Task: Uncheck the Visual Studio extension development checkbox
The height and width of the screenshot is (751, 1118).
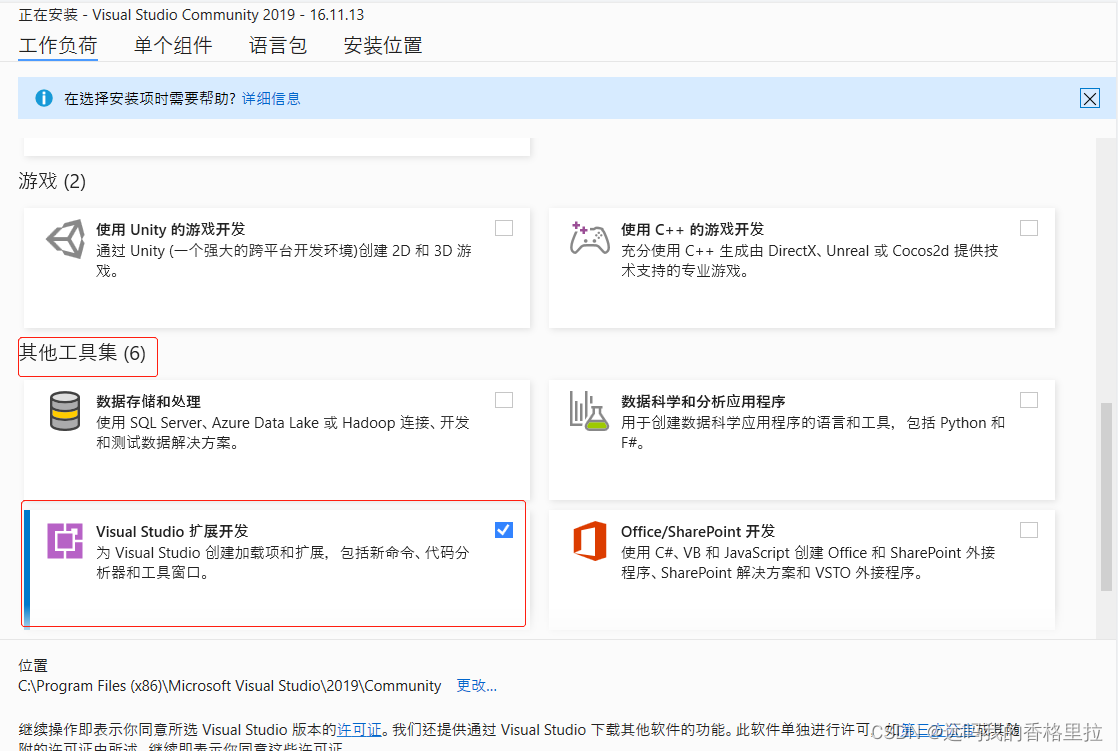Action: point(504,530)
